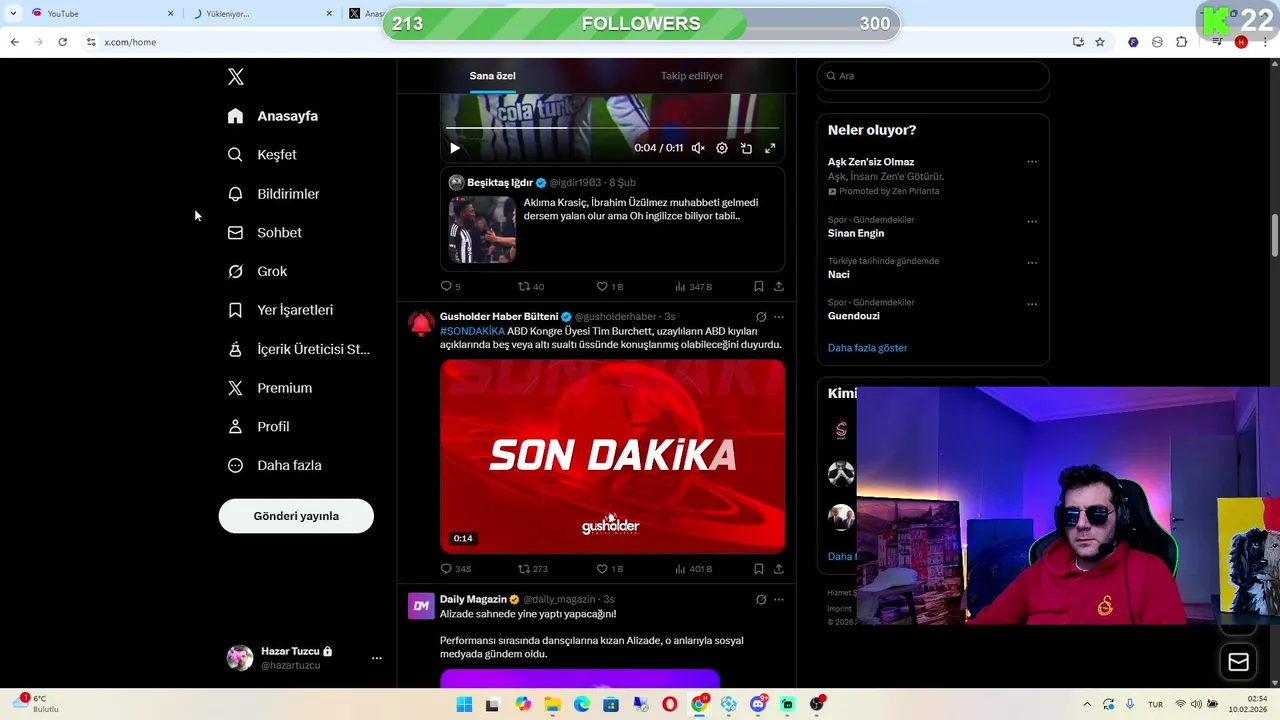Unmute the top feed video
This screenshot has height=720, width=1280.
point(698,148)
